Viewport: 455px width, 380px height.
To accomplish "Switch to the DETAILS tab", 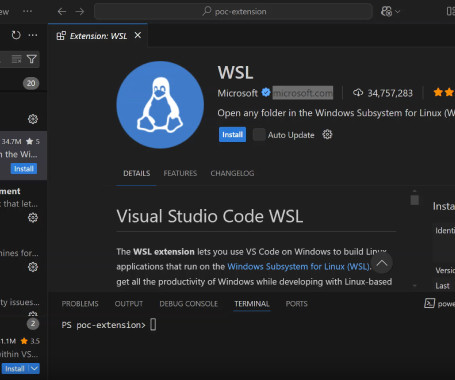I will [x=137, y=173].
